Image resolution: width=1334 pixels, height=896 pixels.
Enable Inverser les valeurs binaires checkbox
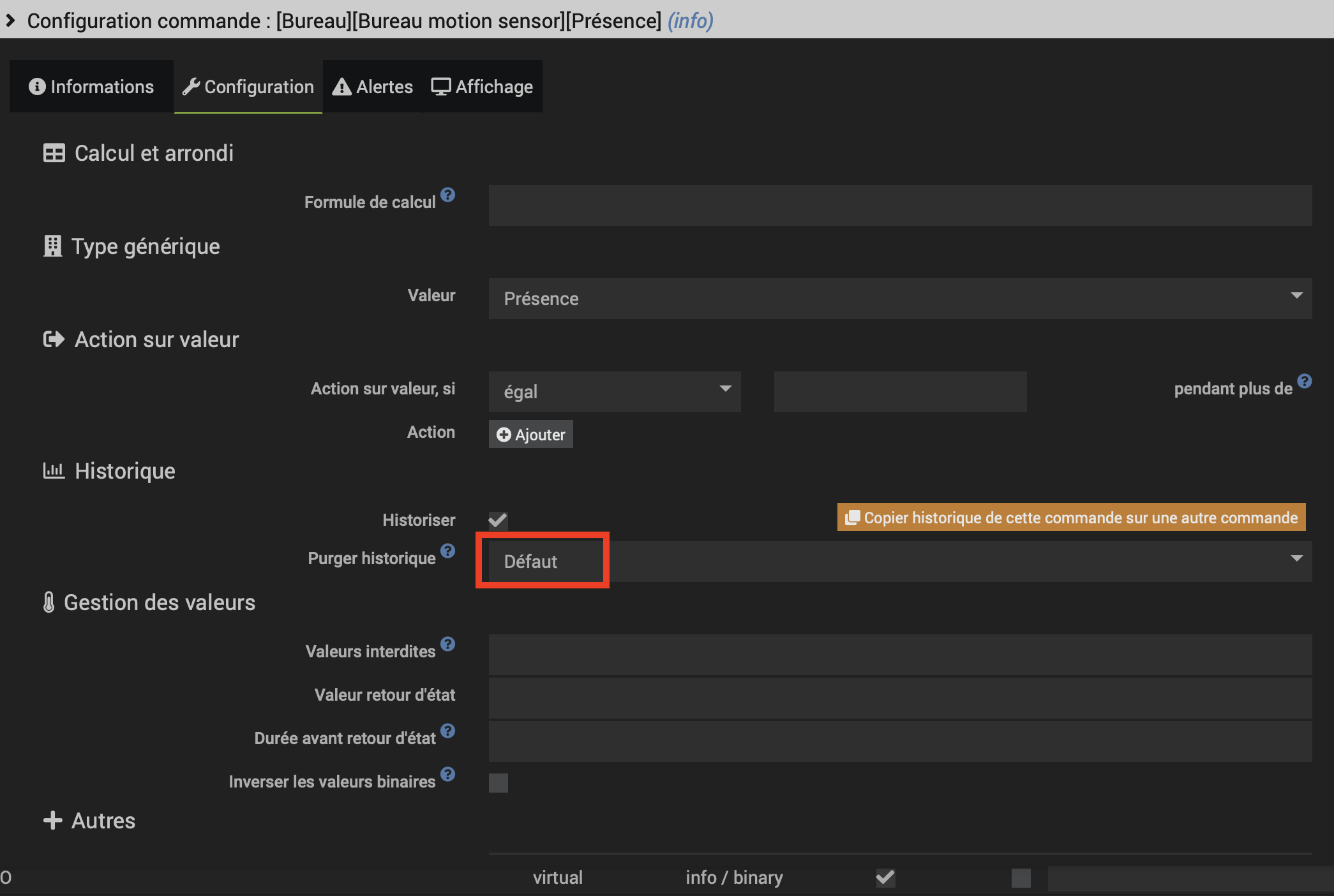point(498,782)
